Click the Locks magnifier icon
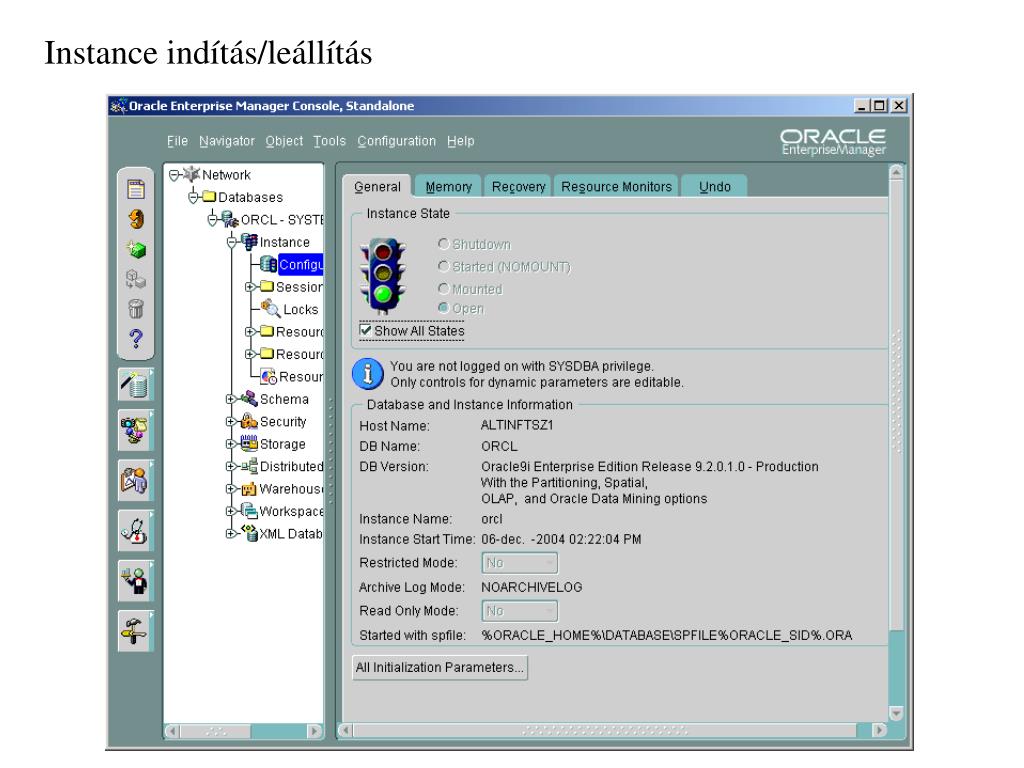Image resolution: width=1024 pixels, height=768 pixels. (x=270, y=308)
